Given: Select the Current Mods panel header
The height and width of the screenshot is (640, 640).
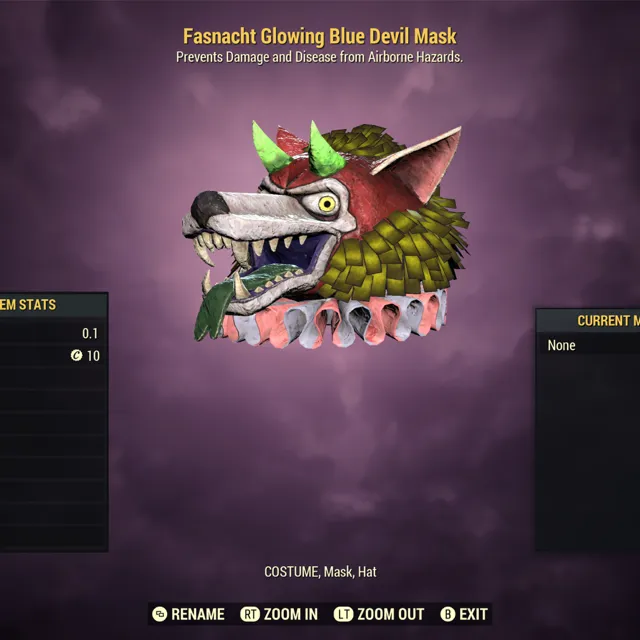Looking at the screenshot, I should coord(588,320).
